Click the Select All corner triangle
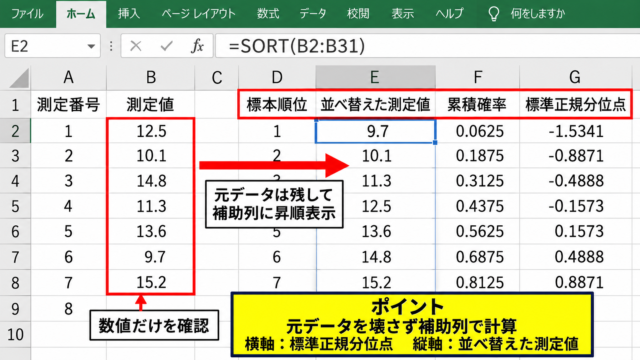The image size is (640, 360). tap(18, 78)
